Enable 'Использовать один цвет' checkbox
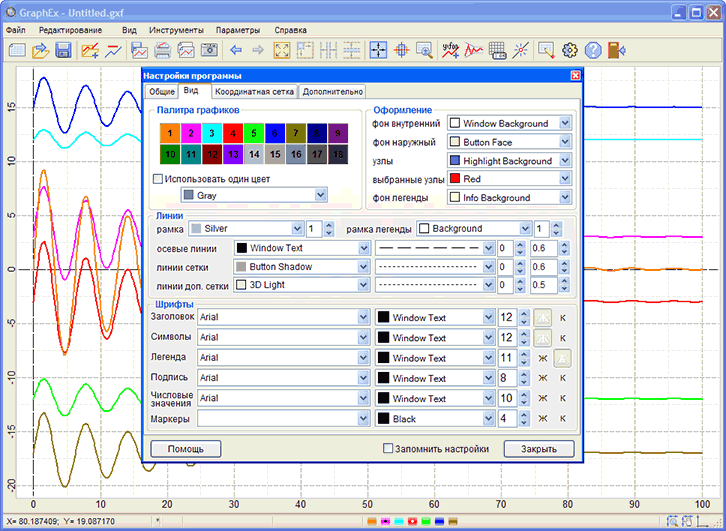The image size is (726, 531). pos(157,179)
